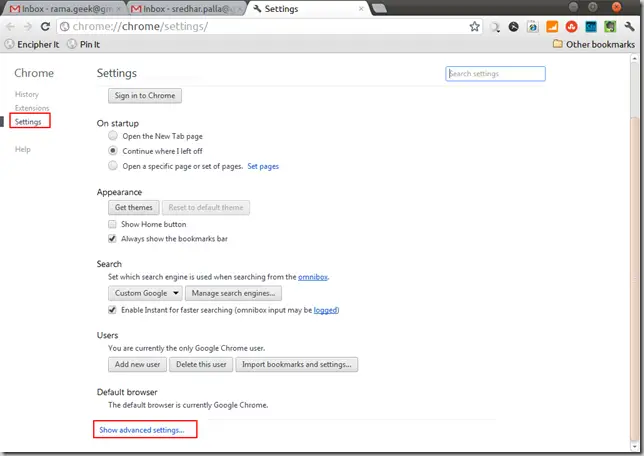The width and height of the screenshot is (644, 456).
Task: Click the red StumbleUpon extension icon
Action: [x=571, y=27]
